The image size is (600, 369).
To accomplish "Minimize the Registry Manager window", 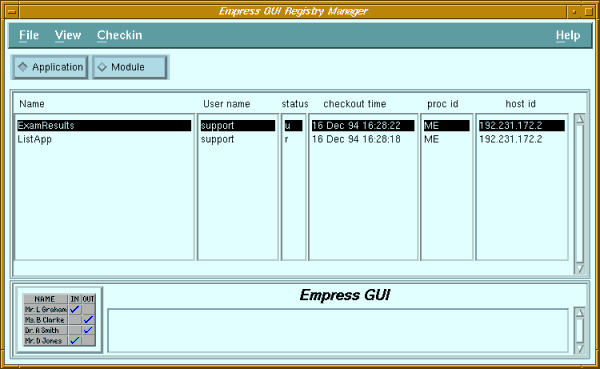I will click(x=574, y=11).
